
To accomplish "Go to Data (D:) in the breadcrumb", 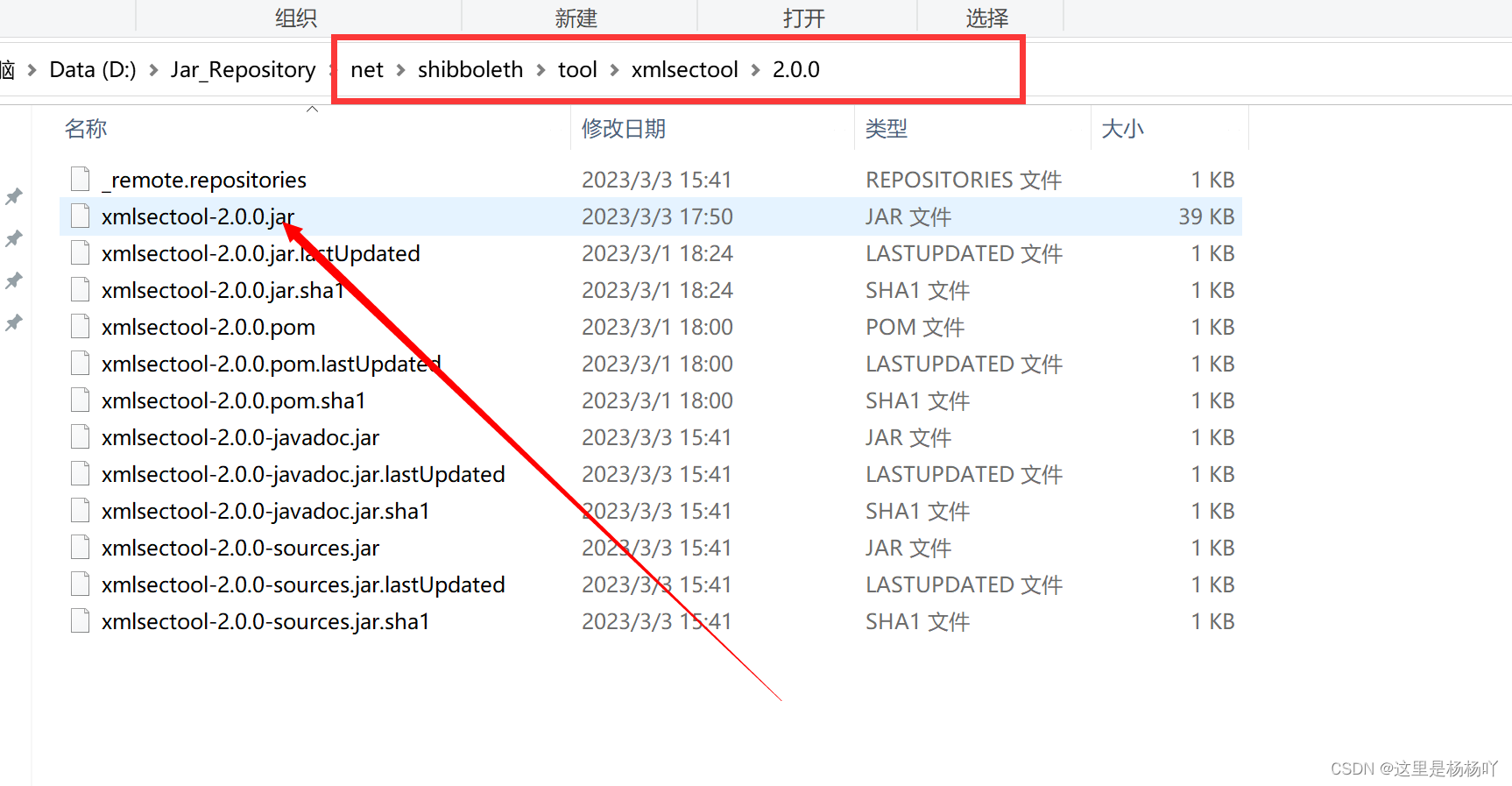I will pos(93,70).
